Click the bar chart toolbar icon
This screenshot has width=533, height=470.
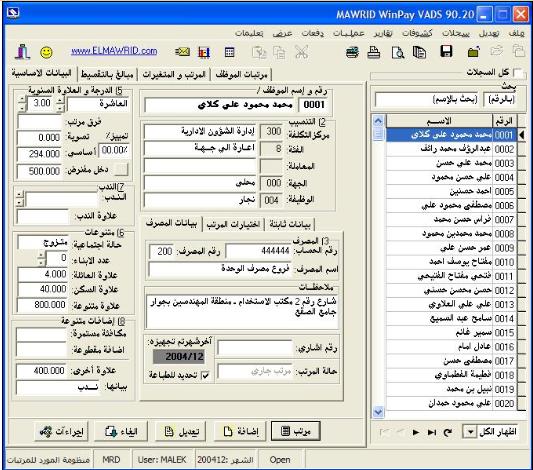pyautogui.click(x=204, y=52)
